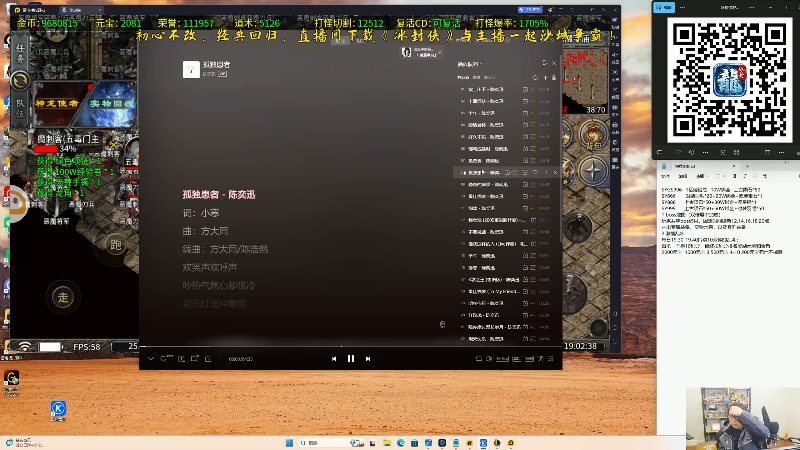Click the 孤独患者 - 陈奕迅 lyrics heading
This screenshot has width=800, height=450.
pos(219,194)
